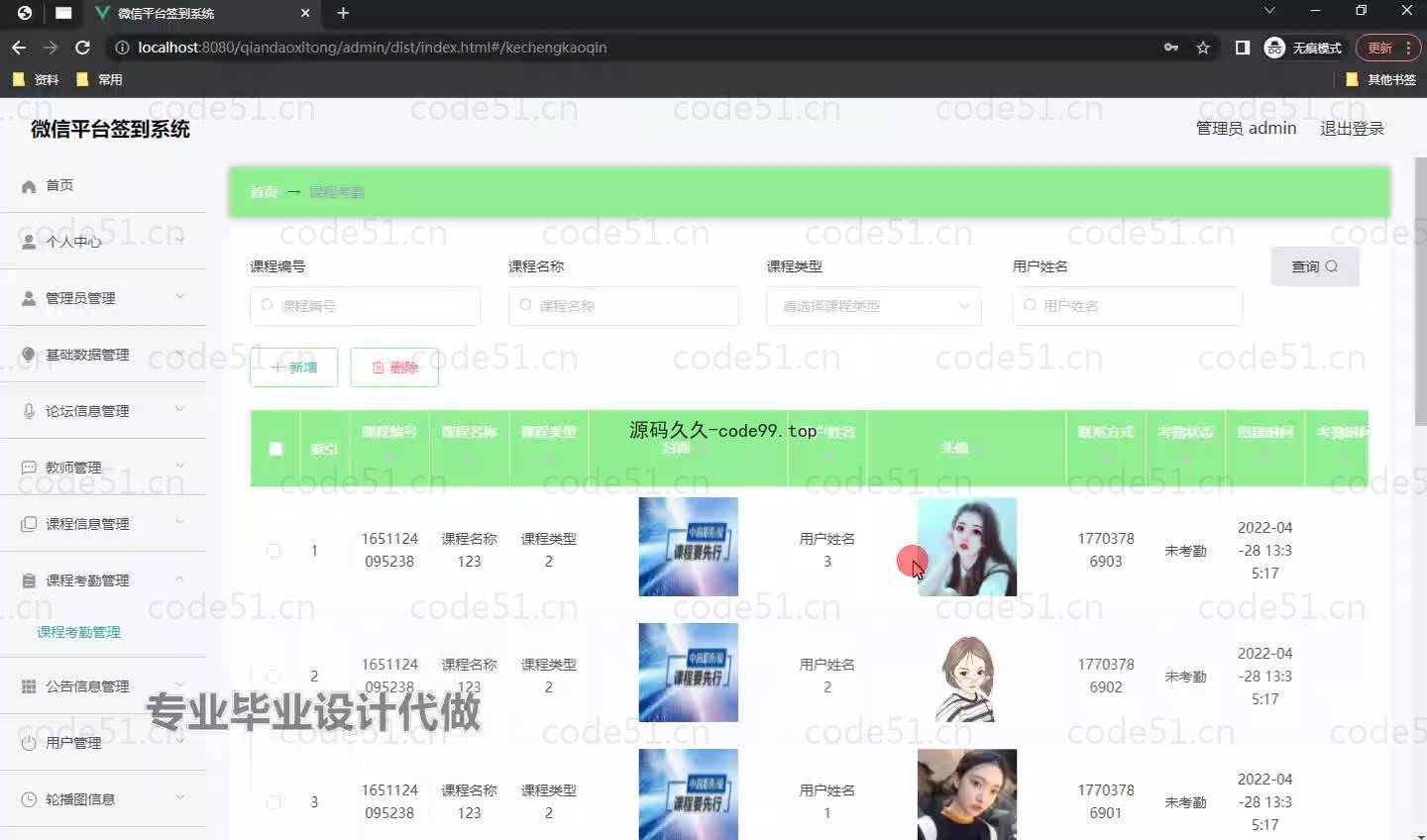Viewport: 1427px width, 840px height.
Task: Click the person icon beside 个人中心
Action: 29,242
